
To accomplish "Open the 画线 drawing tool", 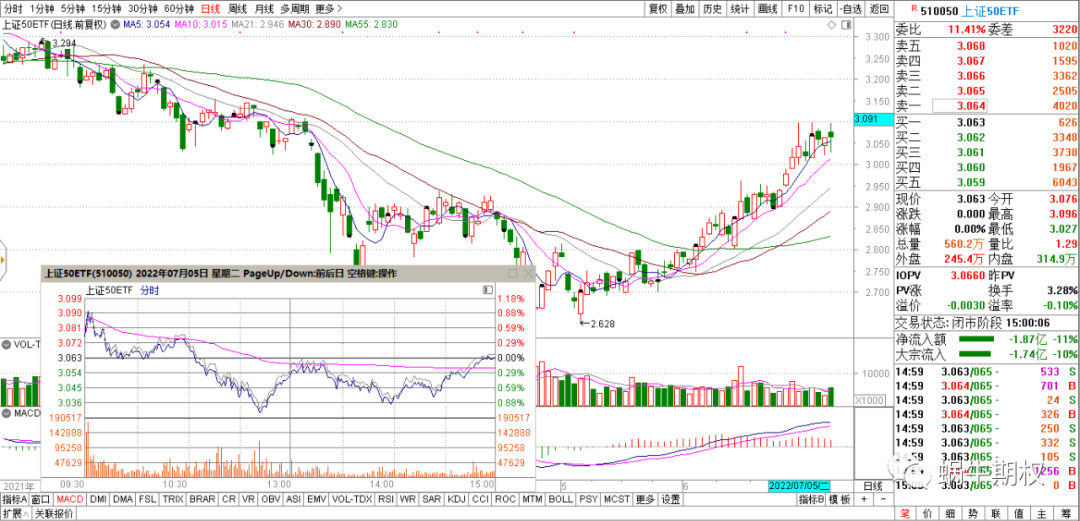I will (768, 8).
